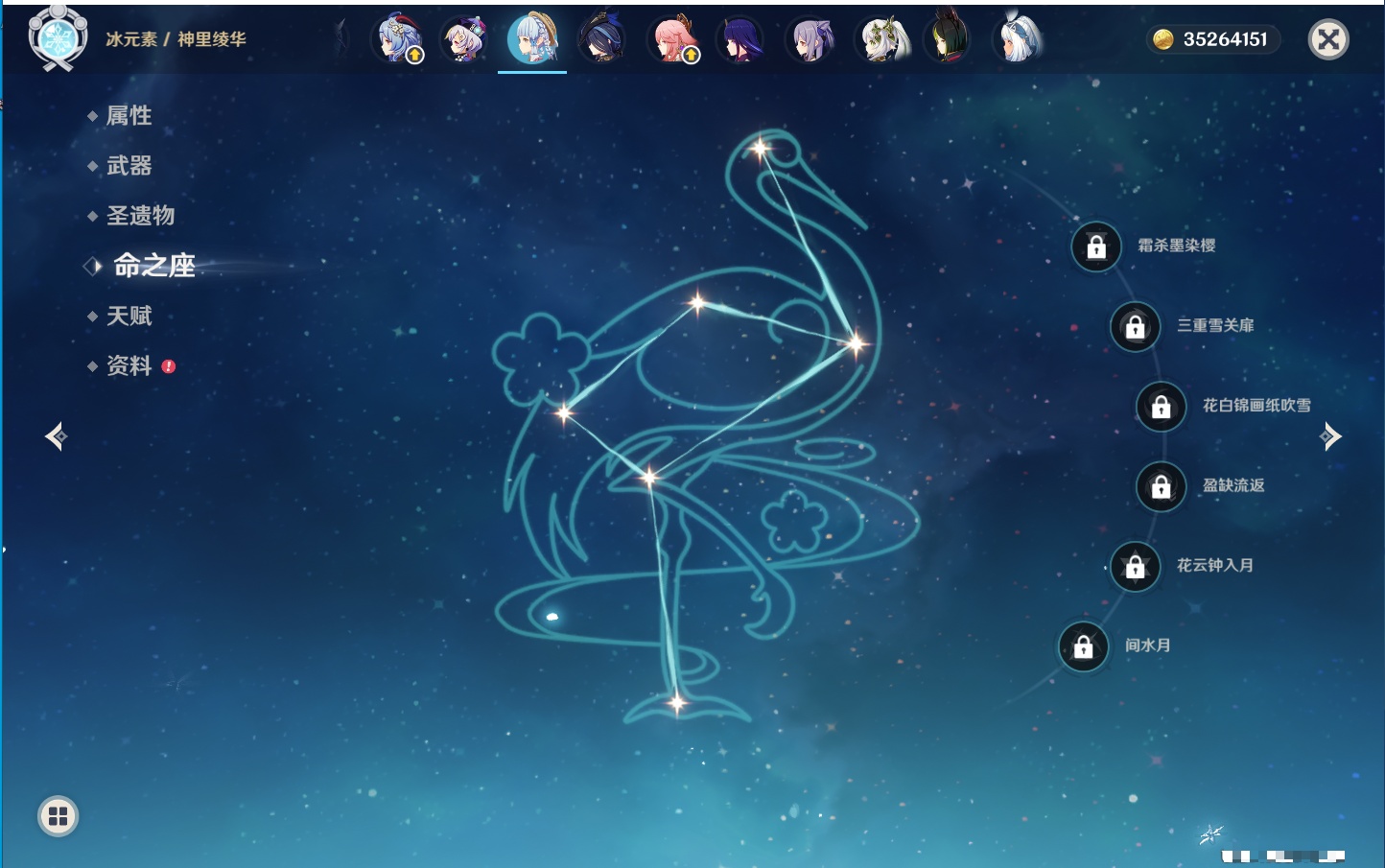This screenshot has height=868, width=1385.
Task: Select the white ponytail character portrait
Action: (1017, 39)
